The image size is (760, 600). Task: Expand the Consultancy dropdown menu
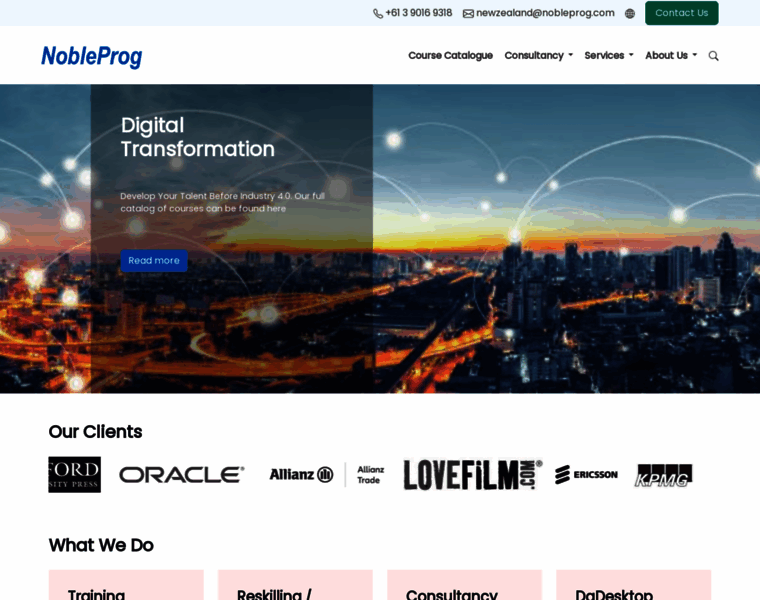pos(538,56)
